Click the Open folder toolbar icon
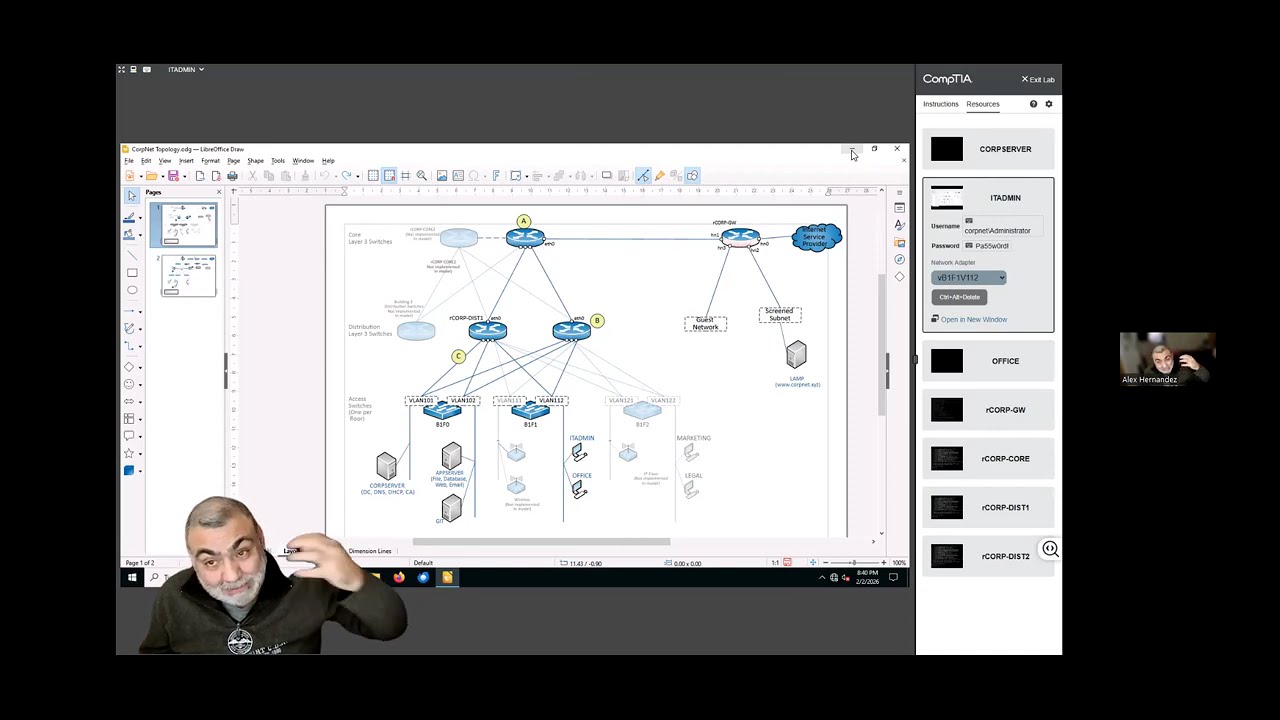 [151, 176]
